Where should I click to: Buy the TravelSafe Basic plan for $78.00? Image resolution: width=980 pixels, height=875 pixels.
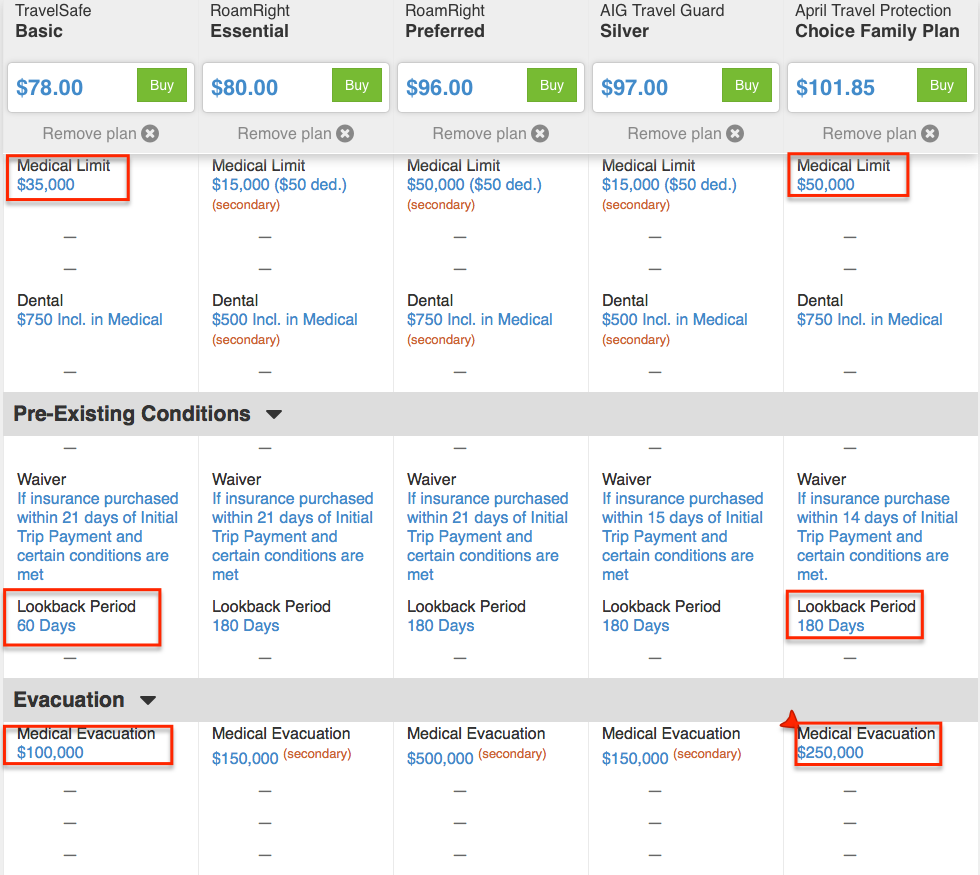point(162,85)
